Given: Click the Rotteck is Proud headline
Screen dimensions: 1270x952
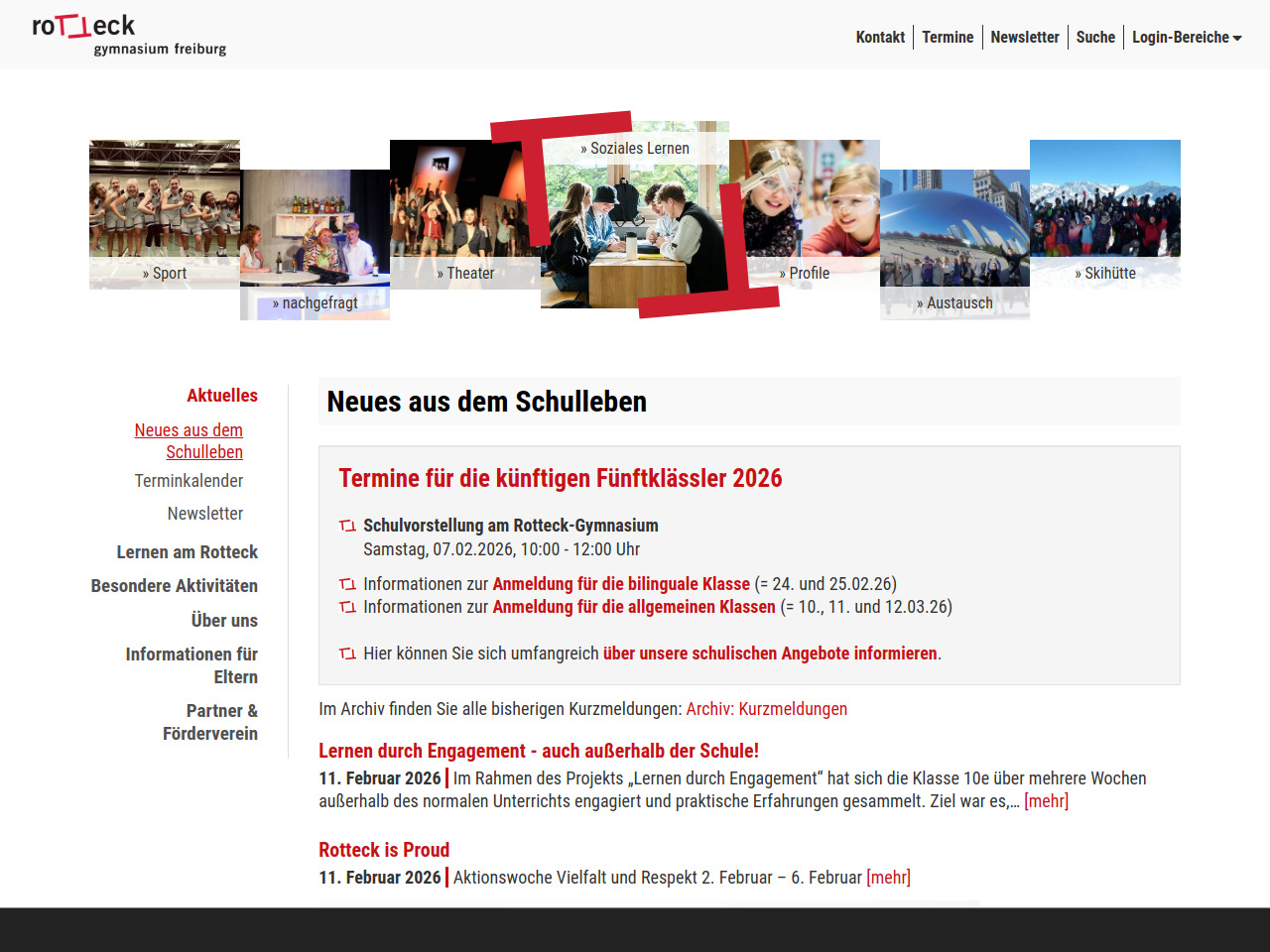Looking at the screenshot, I should [384, 850].
